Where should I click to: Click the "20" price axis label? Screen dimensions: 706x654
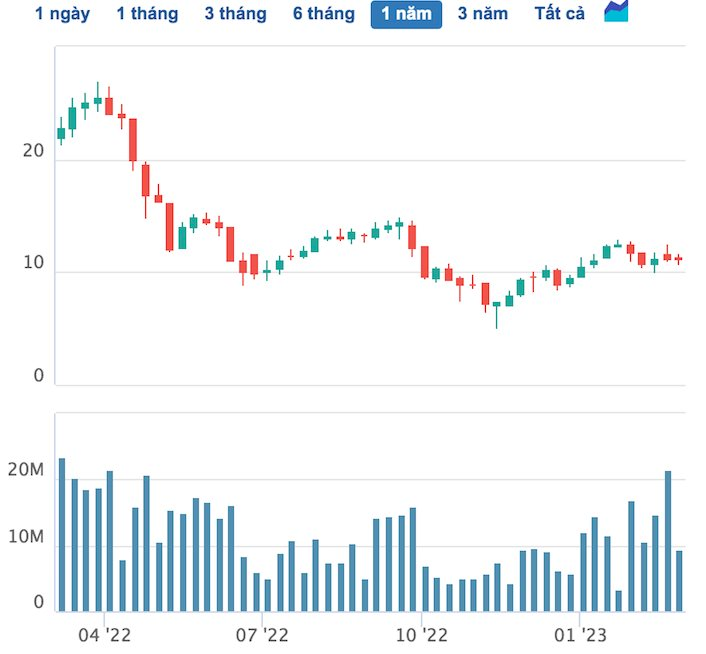33,151
